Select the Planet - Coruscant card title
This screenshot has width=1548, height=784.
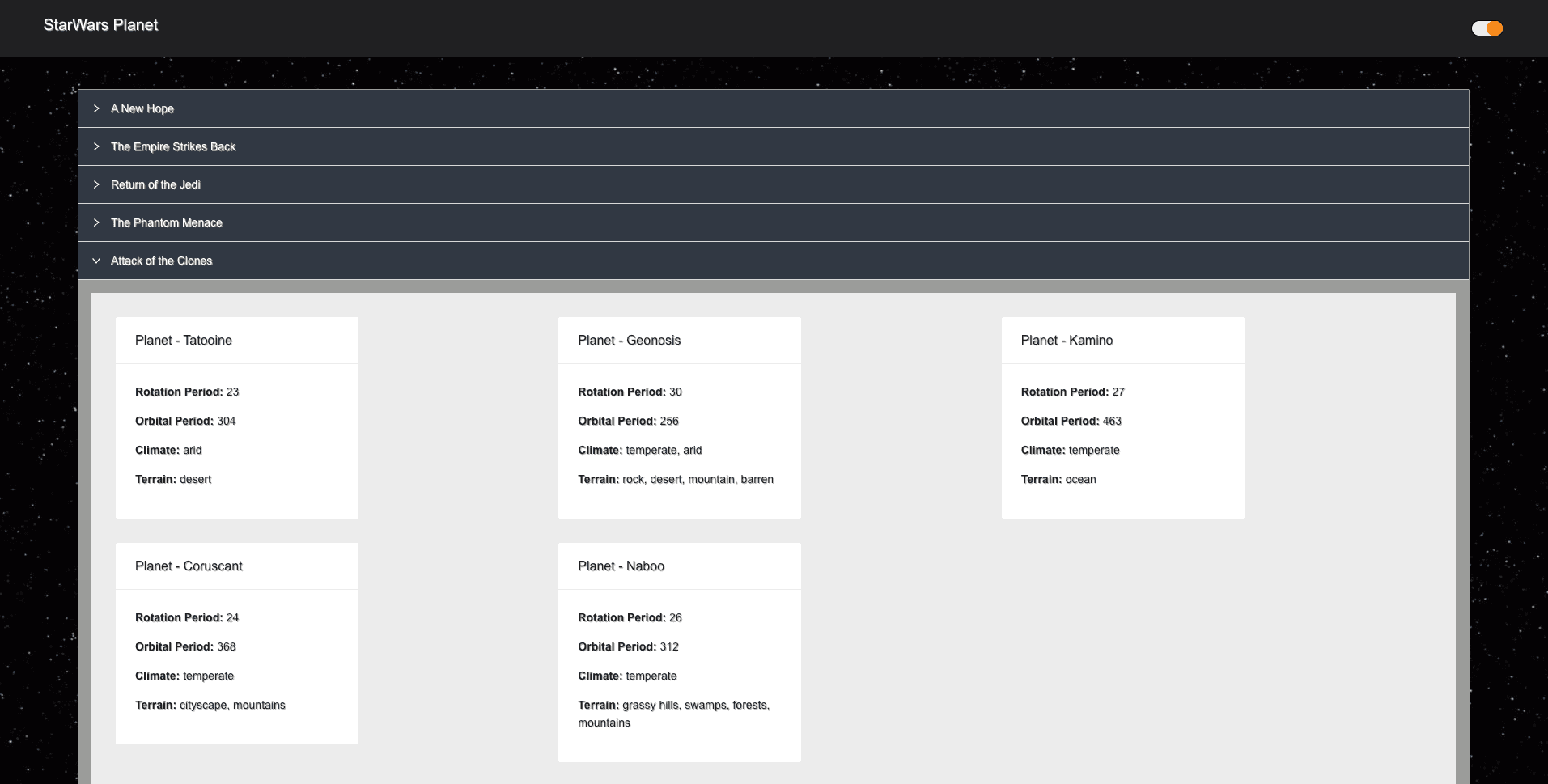[189, 566]
